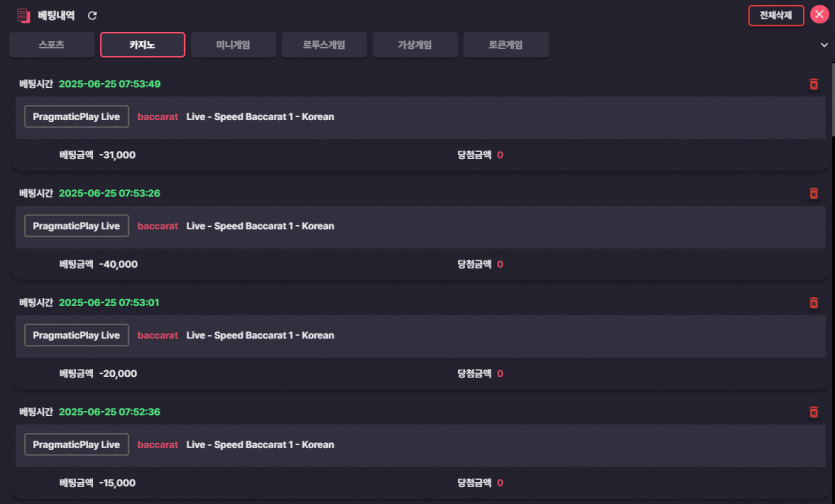The height and width of the screenshot is (504, 835).
Task: Click the 베팅내역 panel title
Action: 56,15
